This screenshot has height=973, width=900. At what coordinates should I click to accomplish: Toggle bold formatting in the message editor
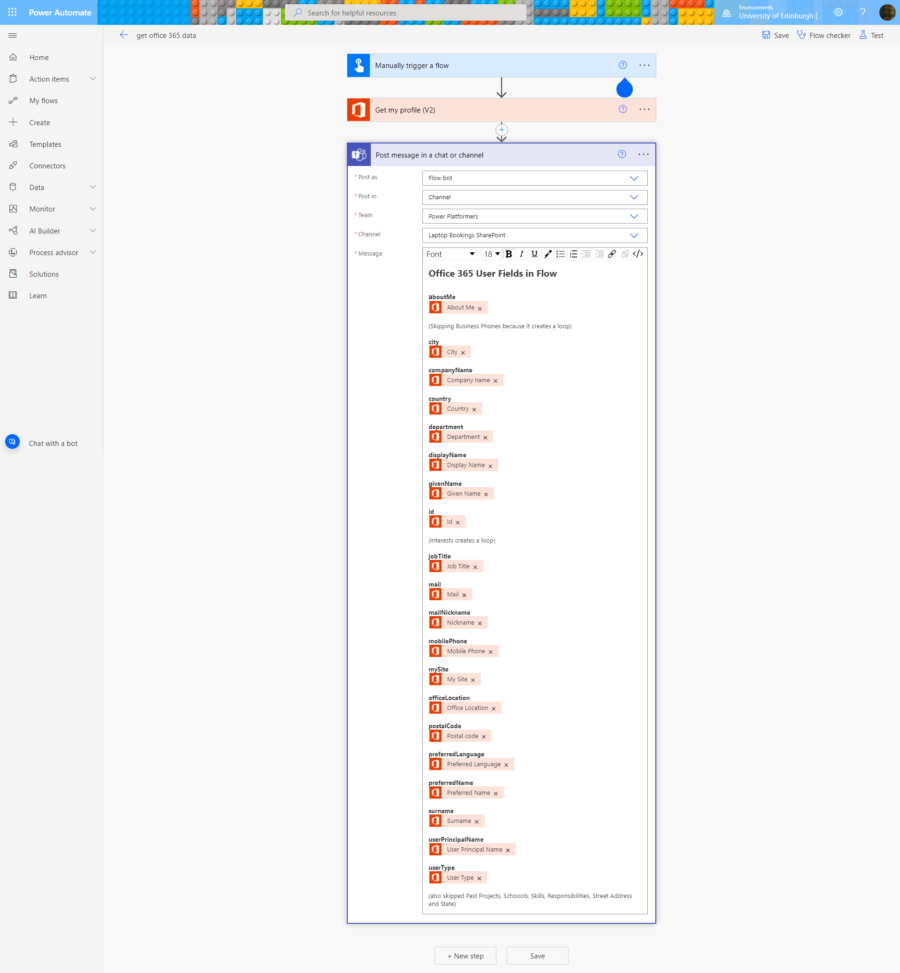[508, 253]
